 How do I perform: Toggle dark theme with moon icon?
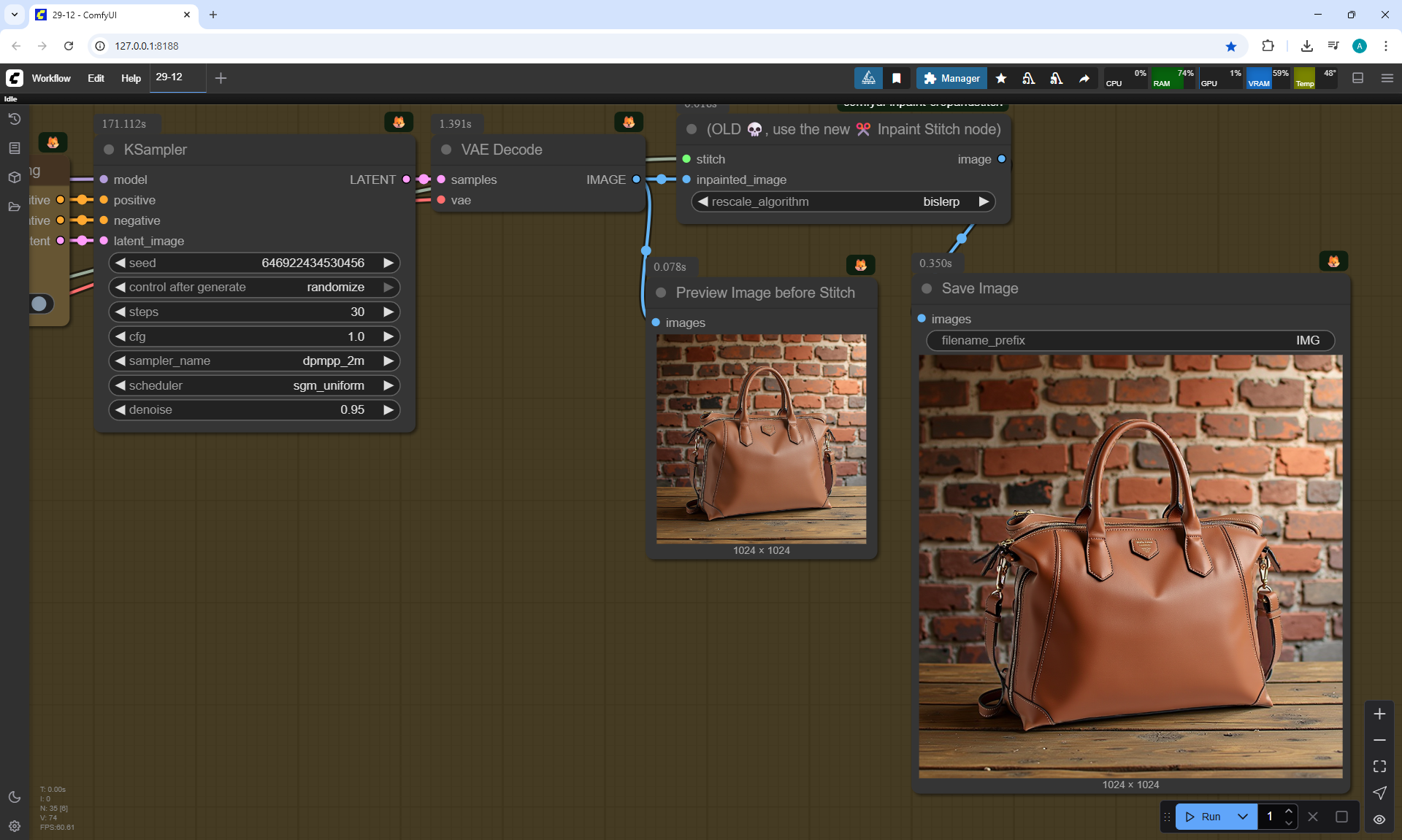tap(15, 797)
